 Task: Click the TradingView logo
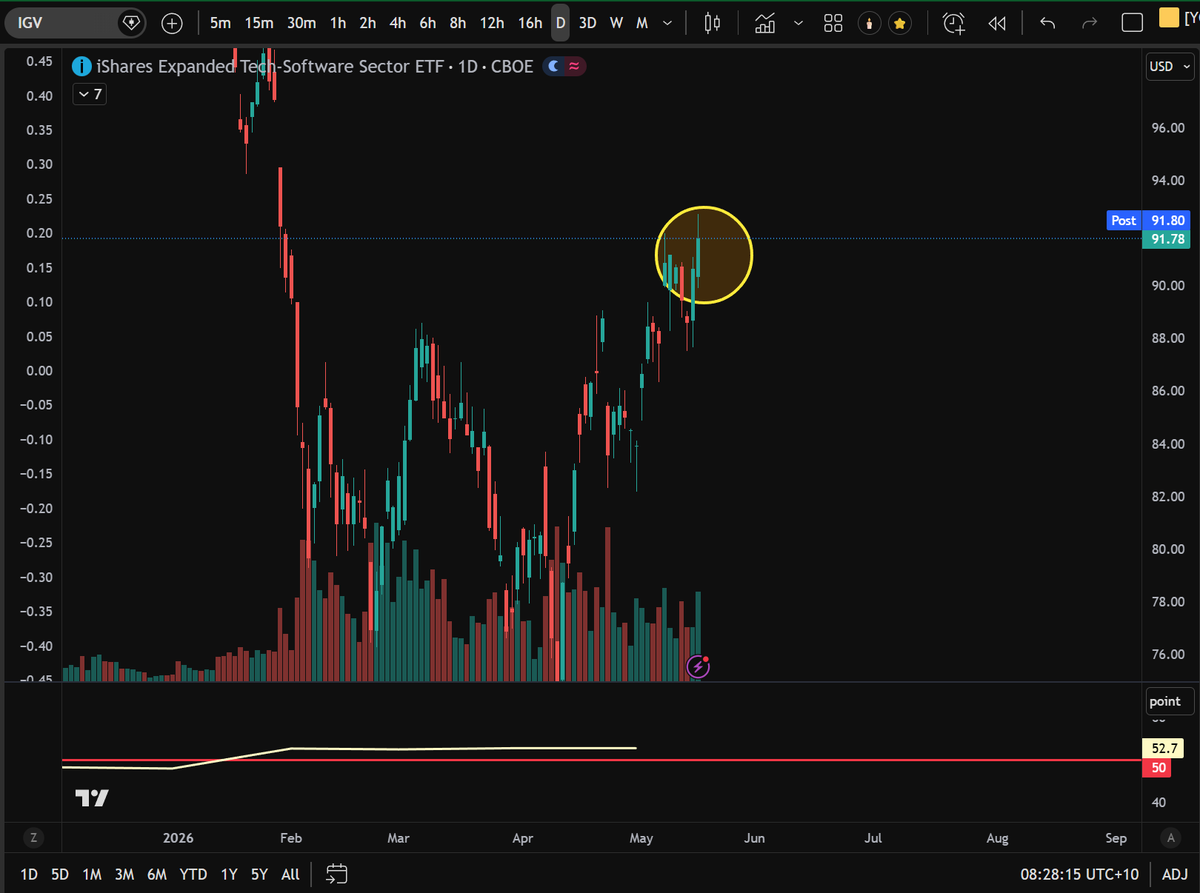tap(92, 798)
